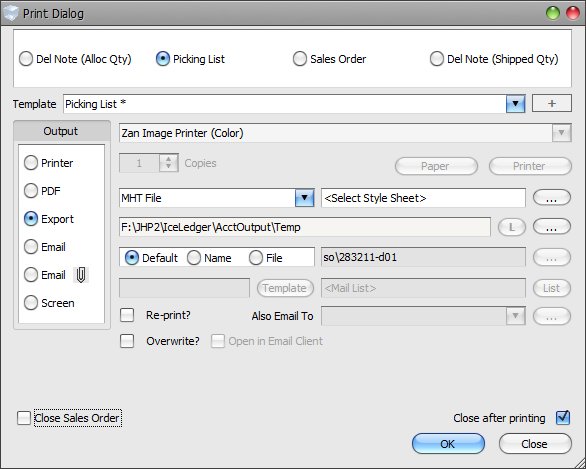
Task: Tick the Close Sales Order checkbox
Action: (x=24, y=418)
